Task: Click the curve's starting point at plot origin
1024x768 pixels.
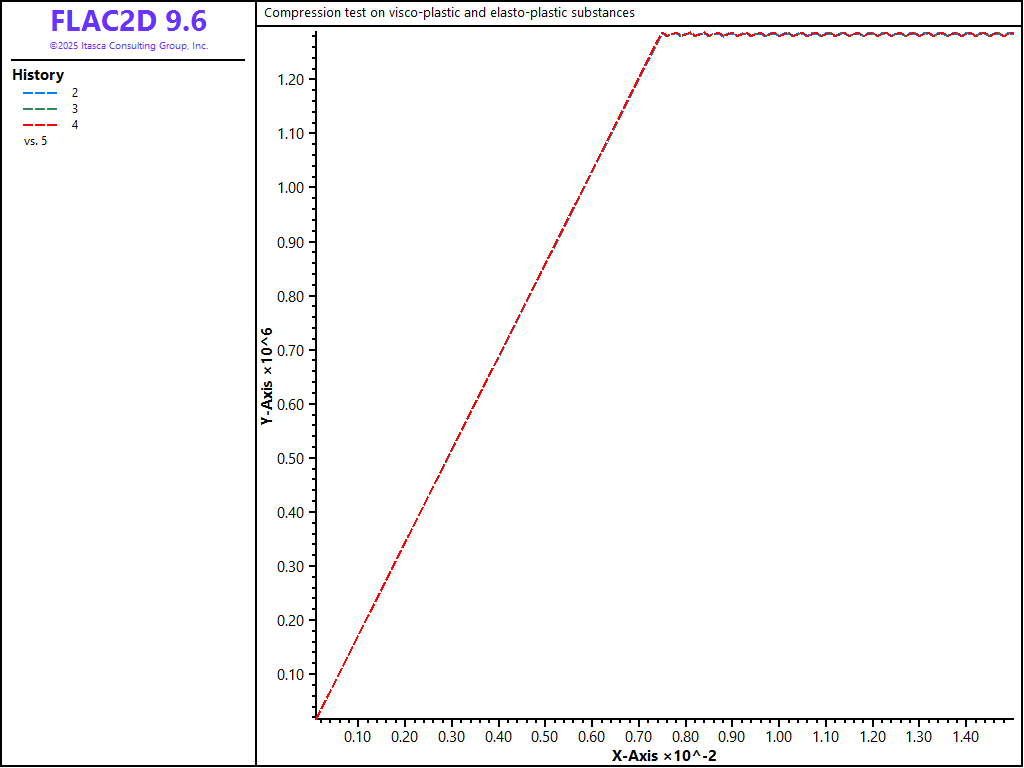Action: pyautogui.click(x=316, y=717)
